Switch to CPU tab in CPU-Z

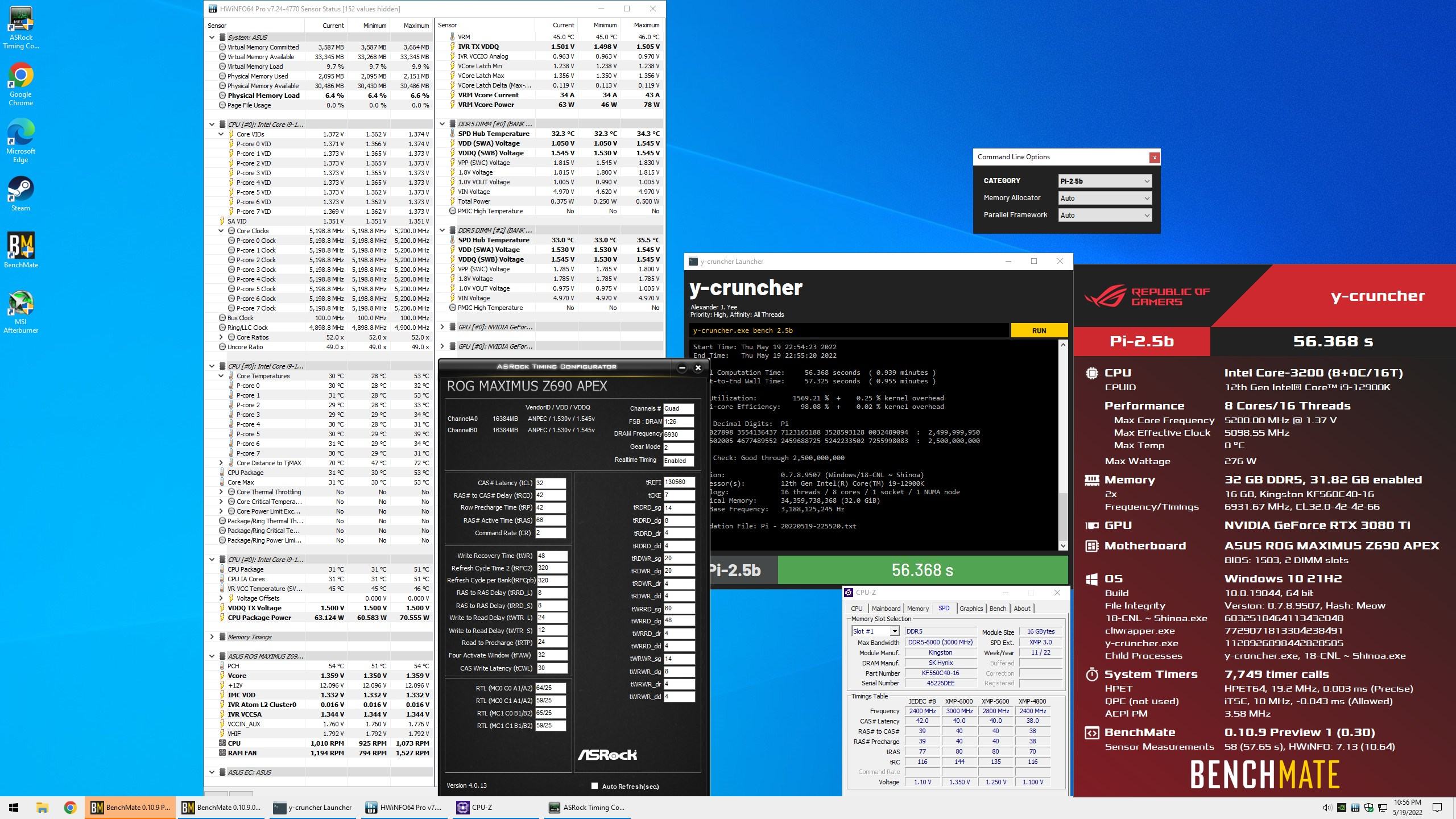coord(857,609)
